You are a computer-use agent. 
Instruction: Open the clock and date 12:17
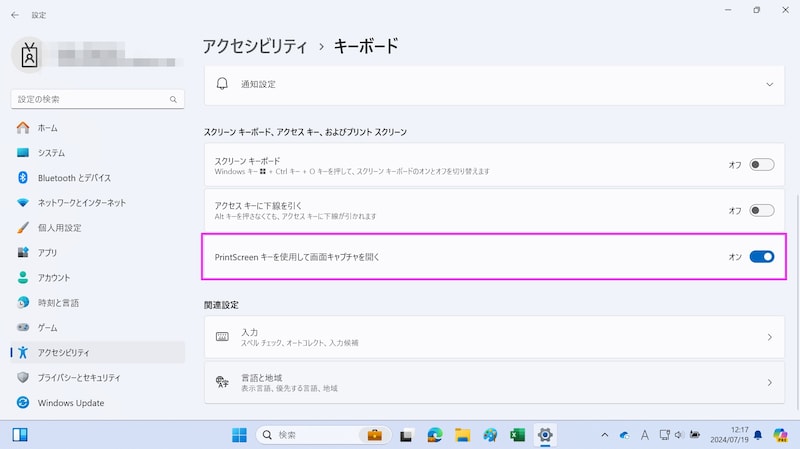point(729,435)
